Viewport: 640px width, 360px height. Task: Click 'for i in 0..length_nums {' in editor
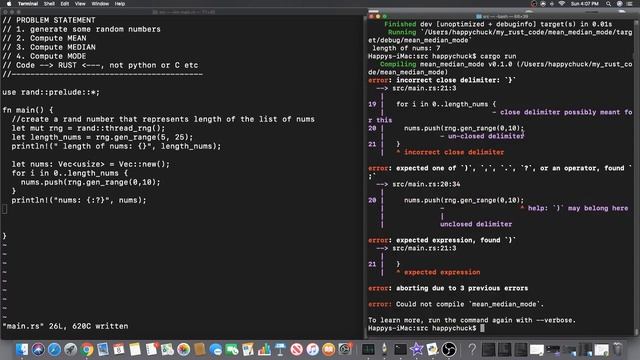click(69, 173)
